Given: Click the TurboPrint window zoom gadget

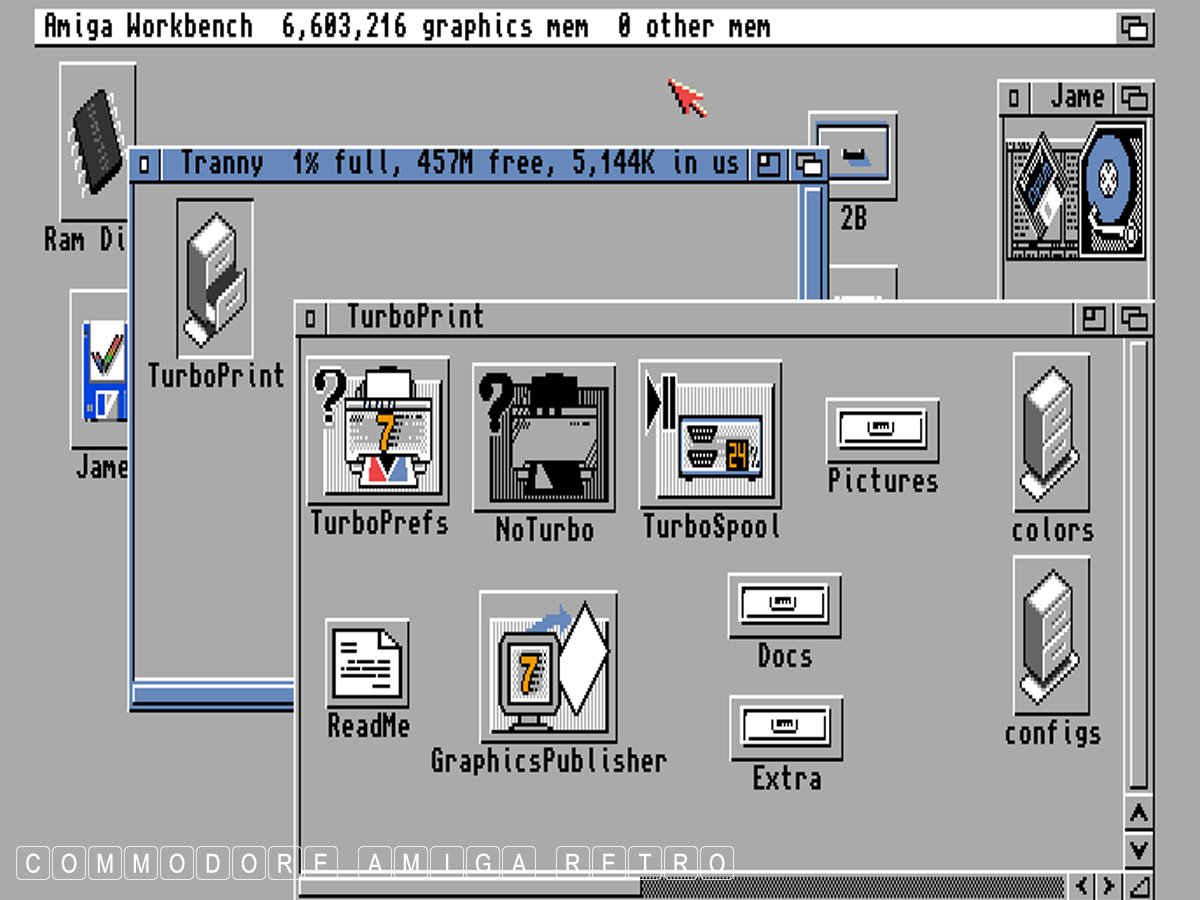Looking at the screenshot, I should 1095,319.
